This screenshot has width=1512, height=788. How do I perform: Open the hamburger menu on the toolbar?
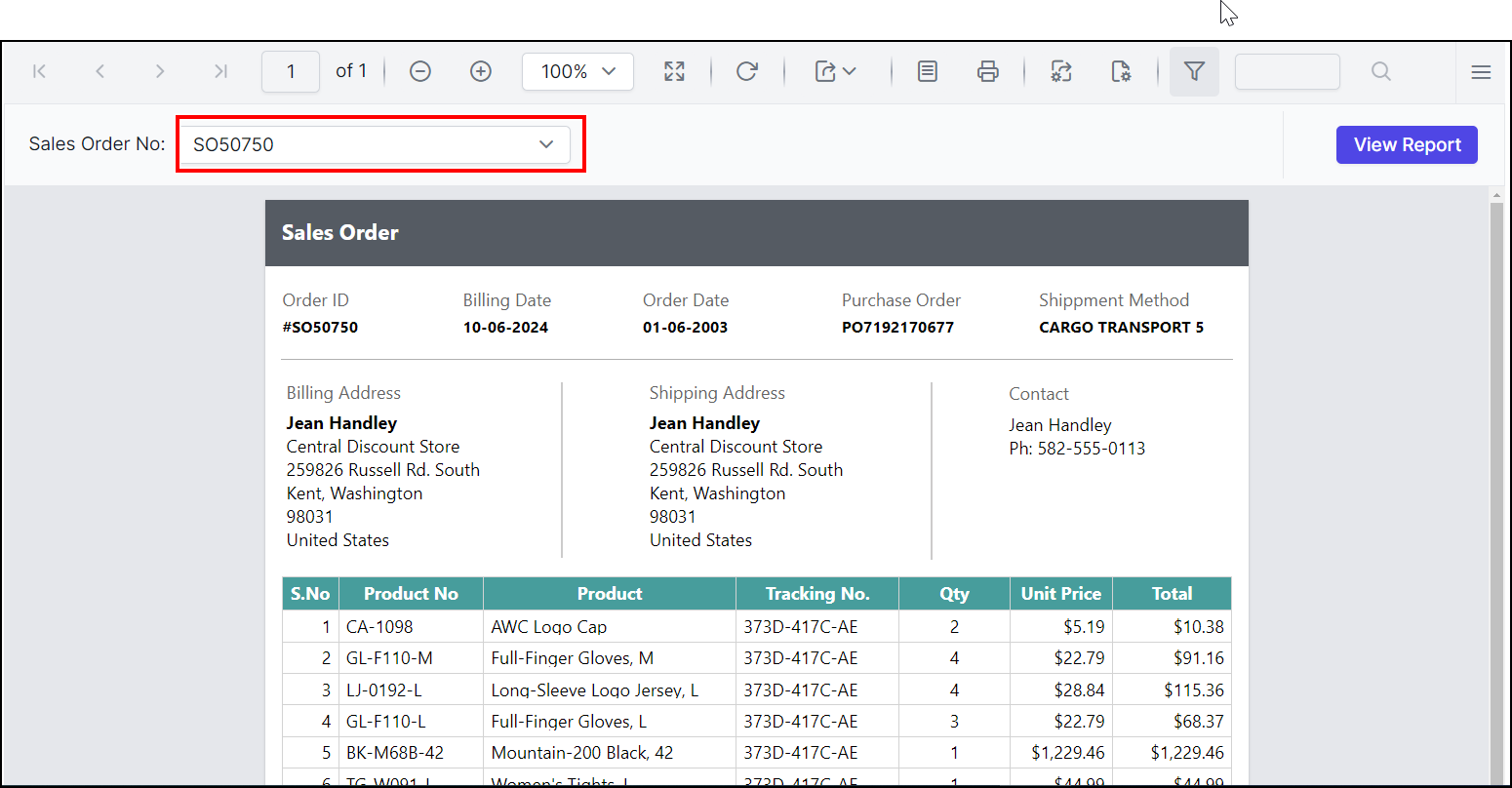(1481, 71)
